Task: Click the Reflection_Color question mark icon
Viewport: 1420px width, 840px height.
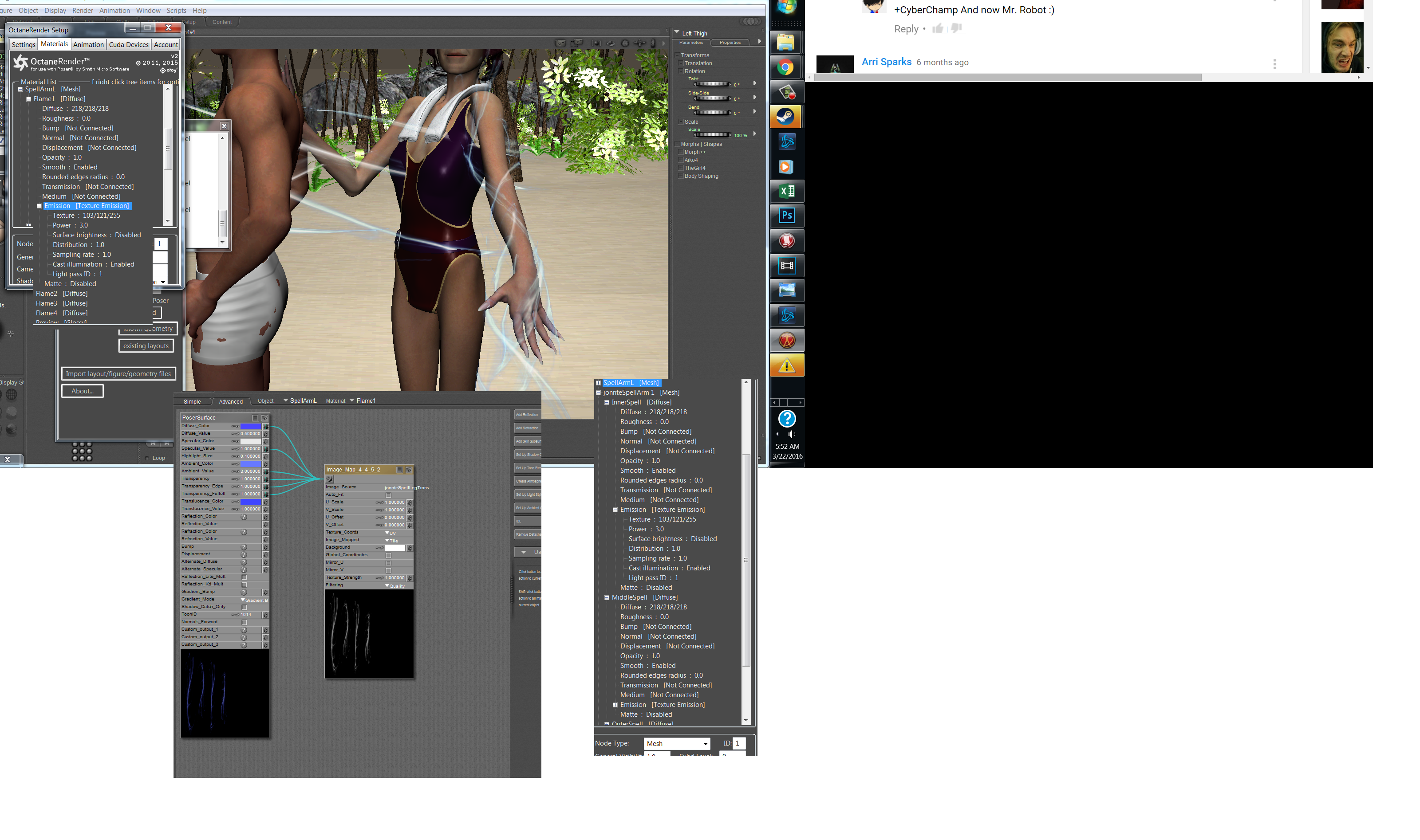Action: [244, 517]
